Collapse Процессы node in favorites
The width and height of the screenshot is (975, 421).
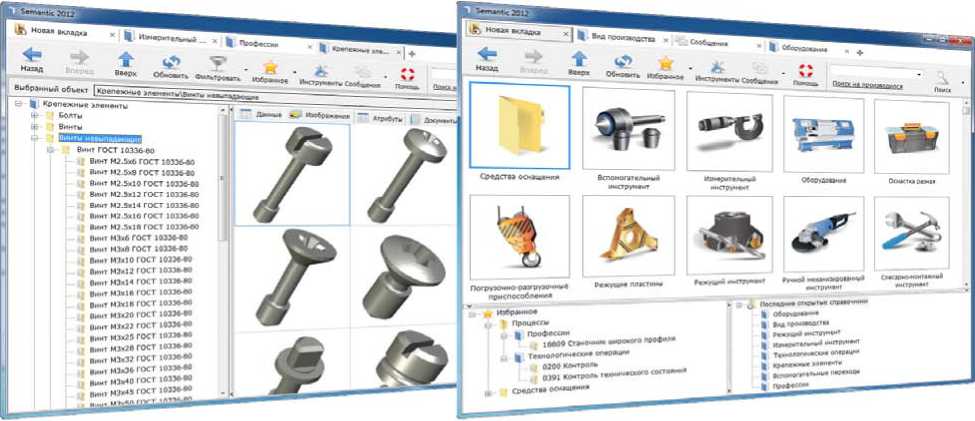(489, 325)
